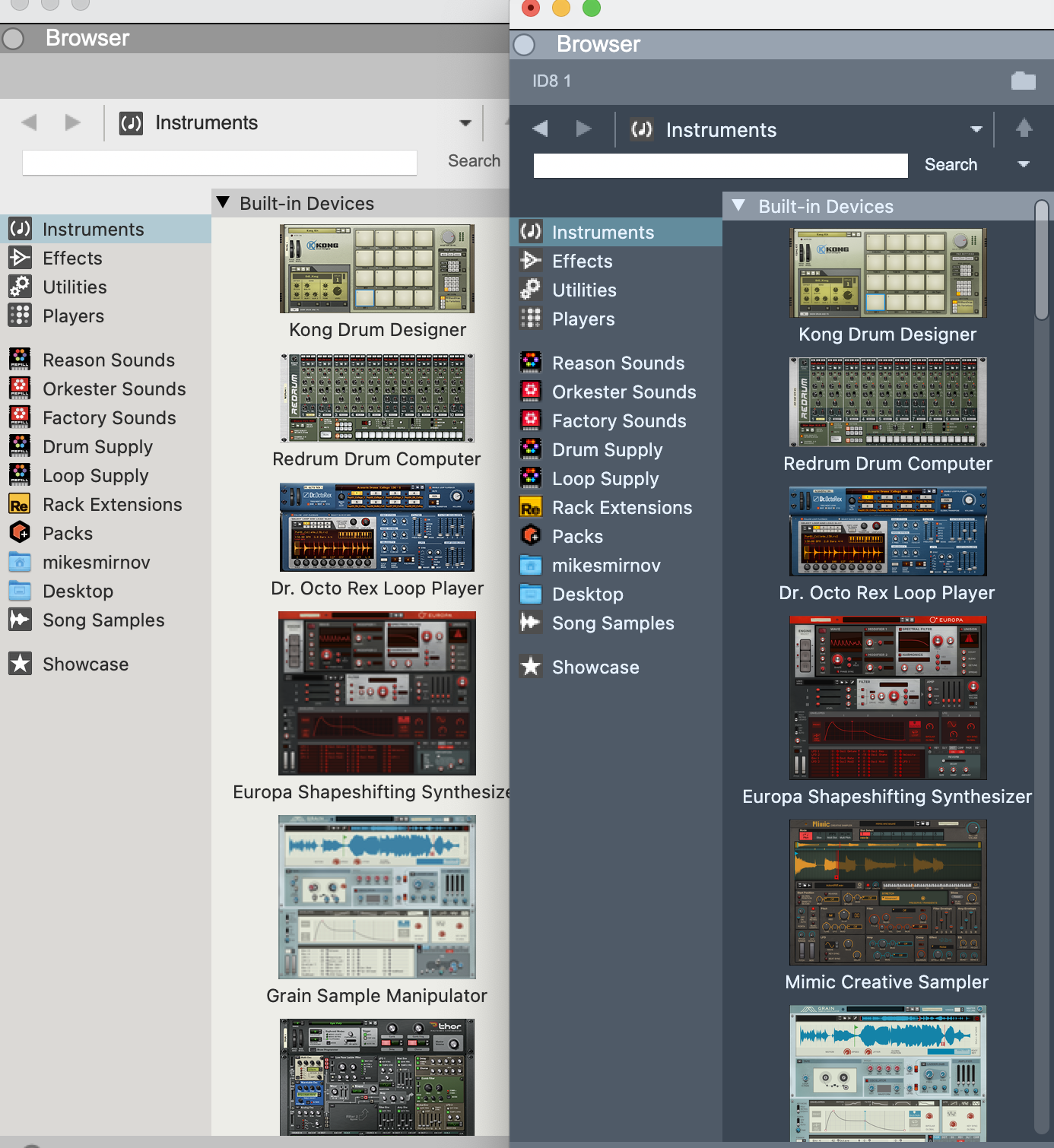
Task: Click Utilities gear icon in light Browser
Action: 20,287
